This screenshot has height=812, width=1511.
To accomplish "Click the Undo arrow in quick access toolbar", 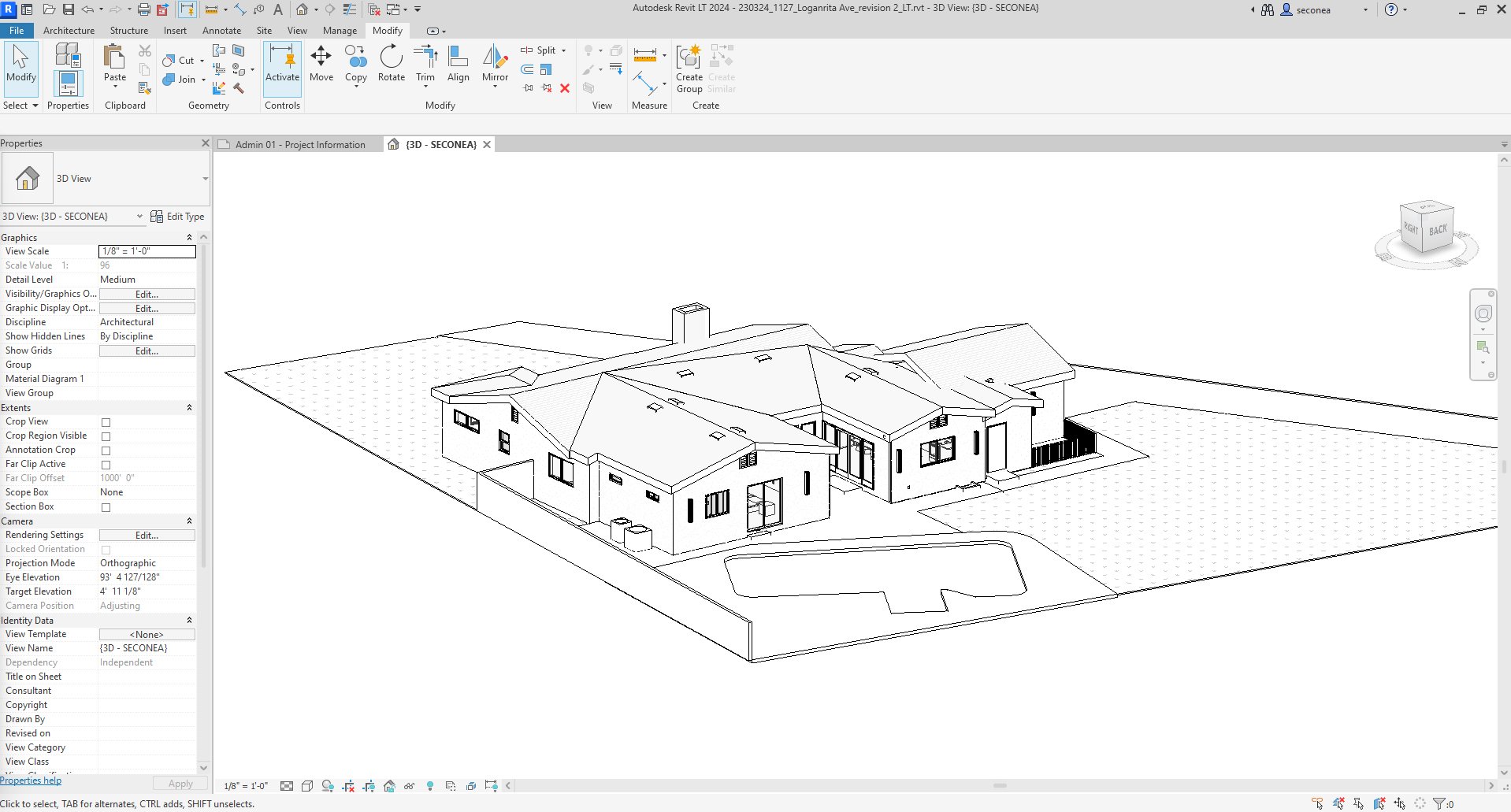I will pos(87,9).
